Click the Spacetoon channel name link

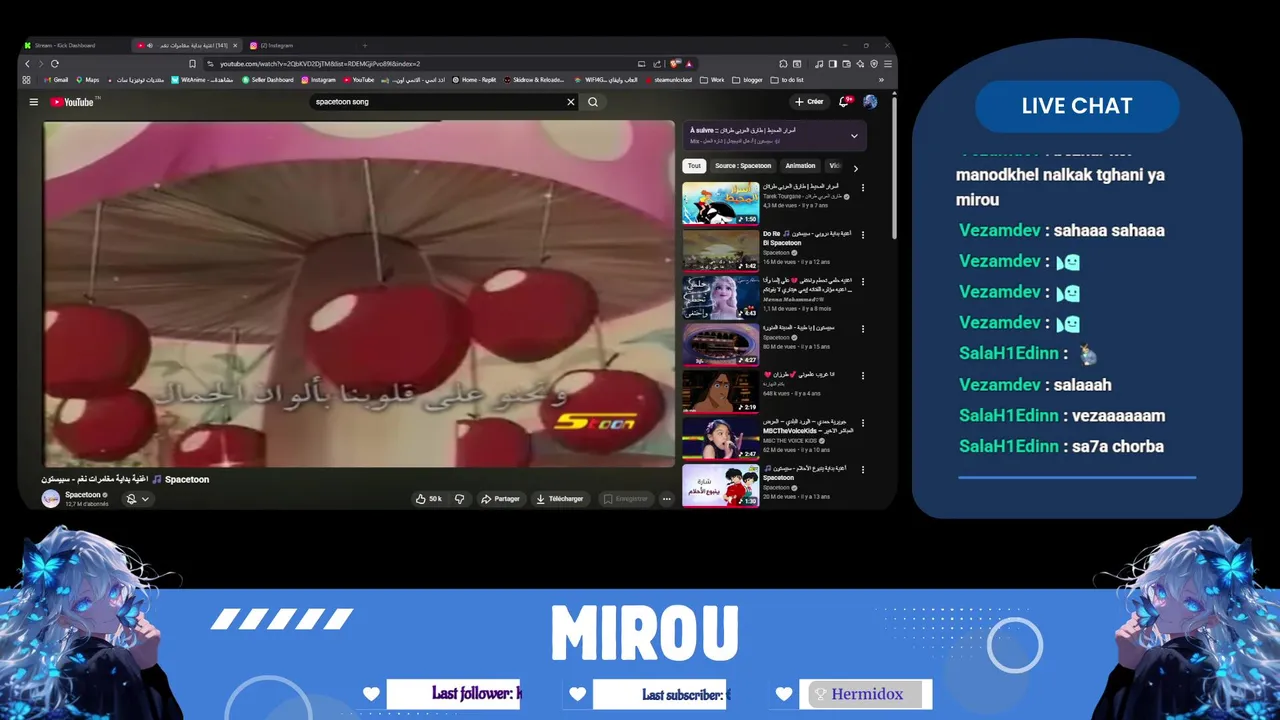pos(83,494)
